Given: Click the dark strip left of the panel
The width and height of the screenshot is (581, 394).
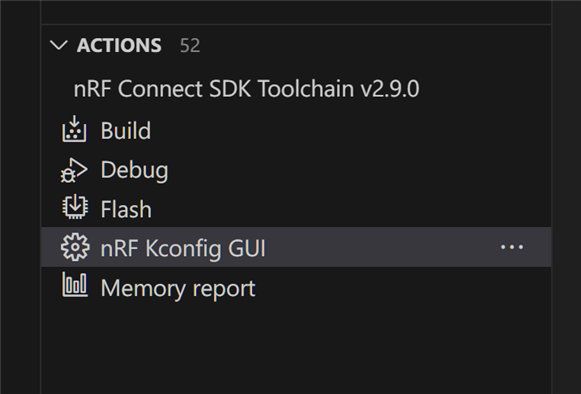Looking at the screenshot, I should (x=20, y=197).
